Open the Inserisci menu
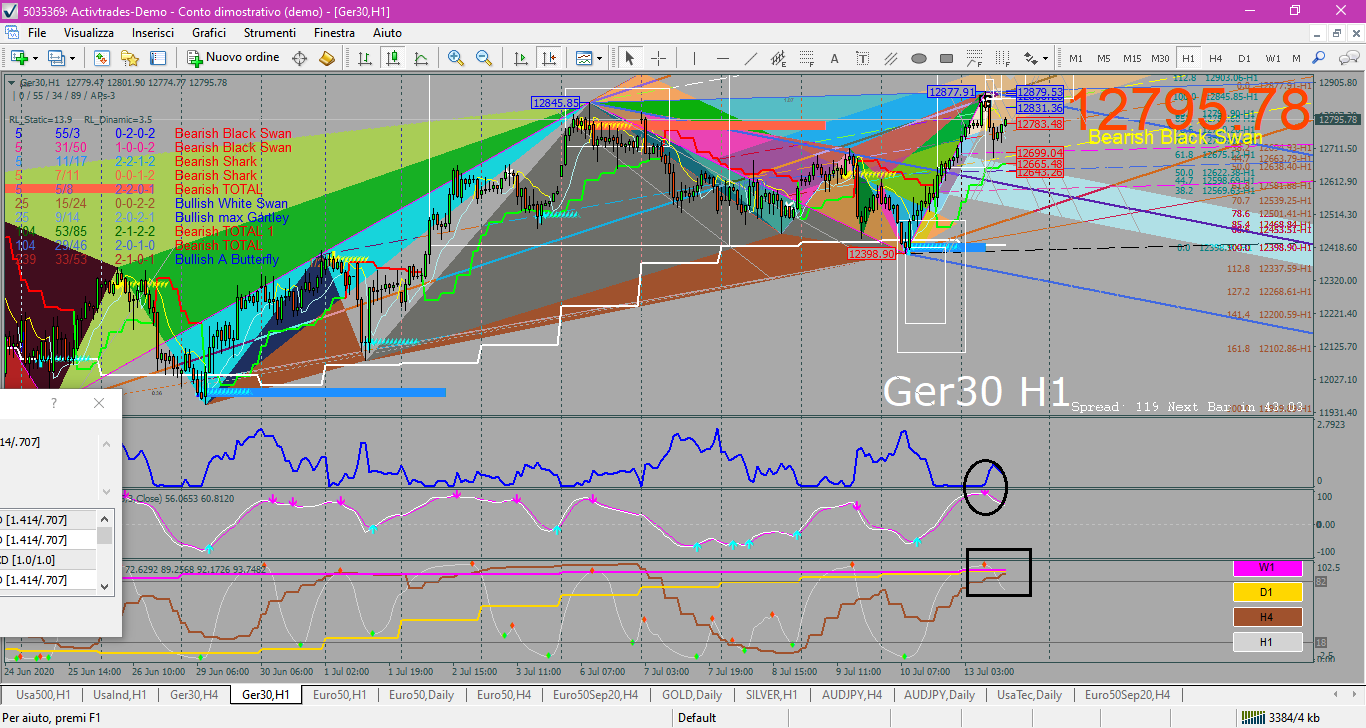This screenshot has width=1366, height=728. pyautogui.click(x=153, y=32)
